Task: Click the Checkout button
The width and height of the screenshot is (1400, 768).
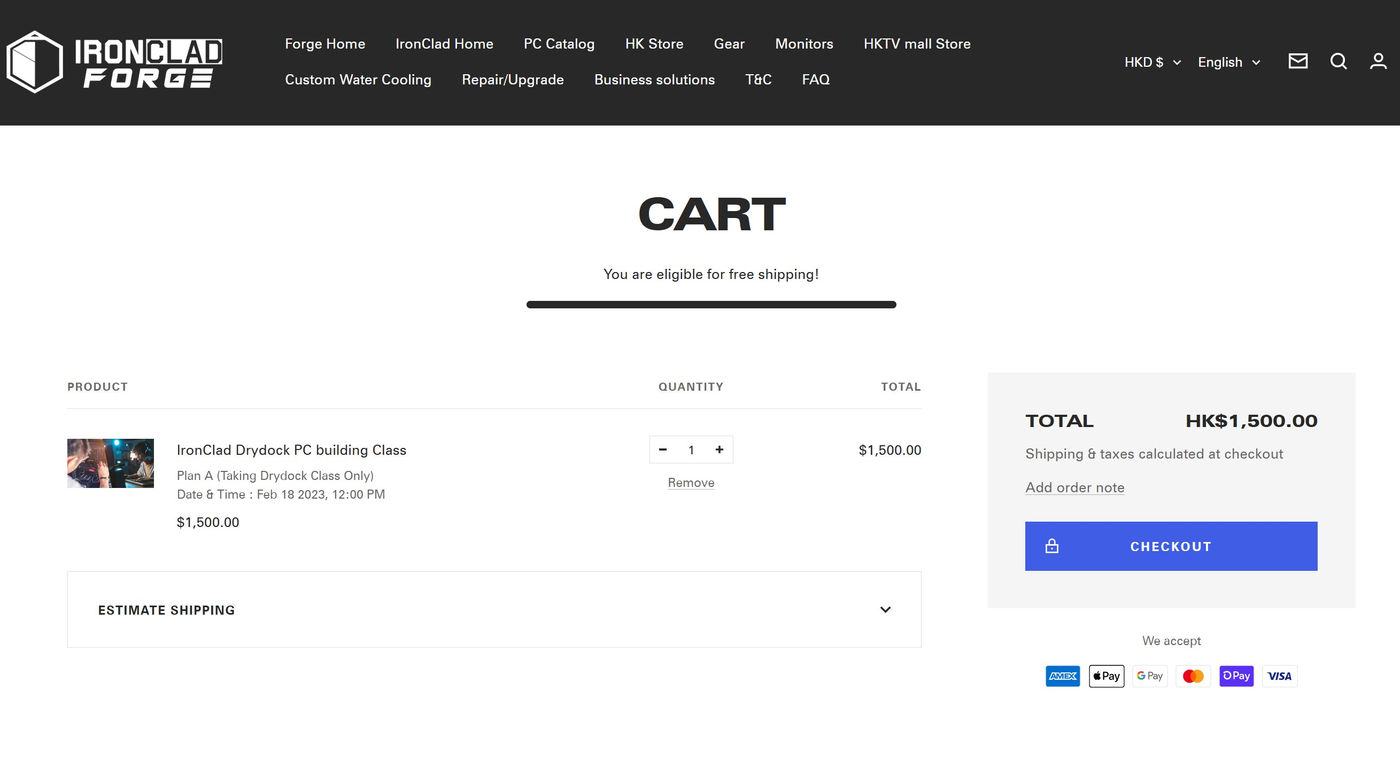Action: [x=1171, y=546]
